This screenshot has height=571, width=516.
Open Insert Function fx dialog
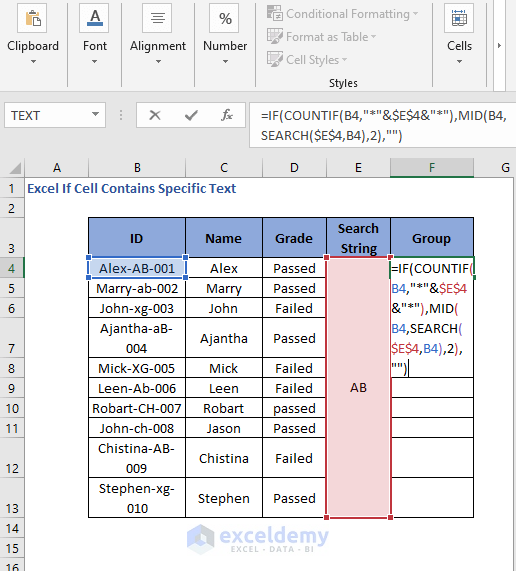[227, 115]
